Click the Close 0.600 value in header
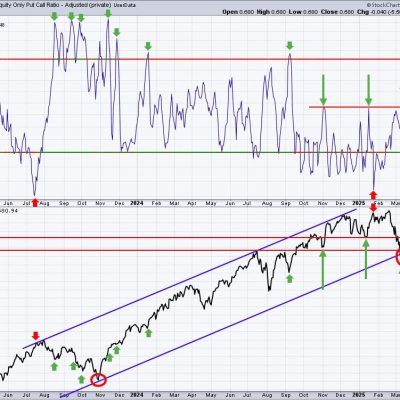 [337, 12]
